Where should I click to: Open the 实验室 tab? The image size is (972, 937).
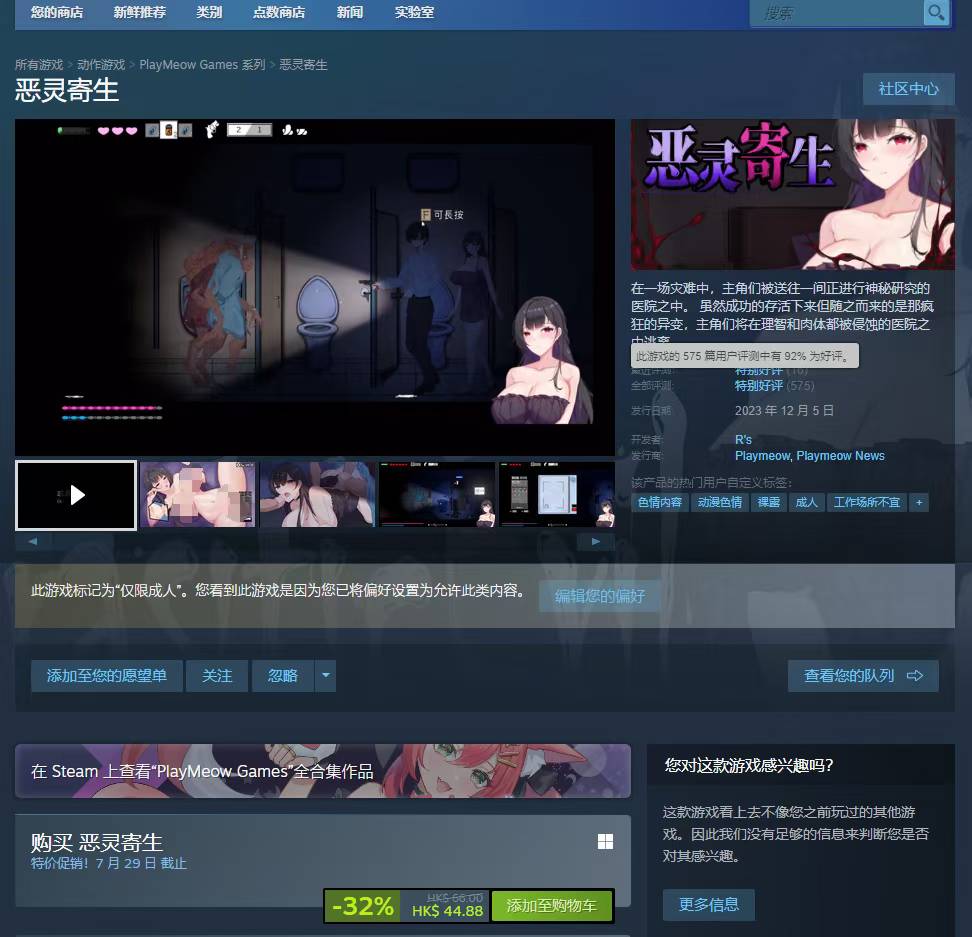point(414,12)
